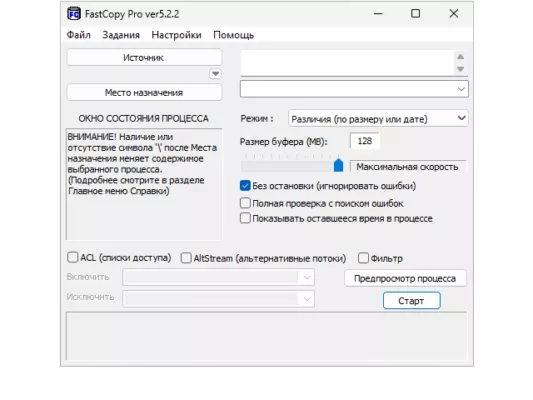Image resolution: width=533 pixels, height=400 pixels.
Task: Click the Размер буфера (MB) label
Action: click(x=283, y=141)
